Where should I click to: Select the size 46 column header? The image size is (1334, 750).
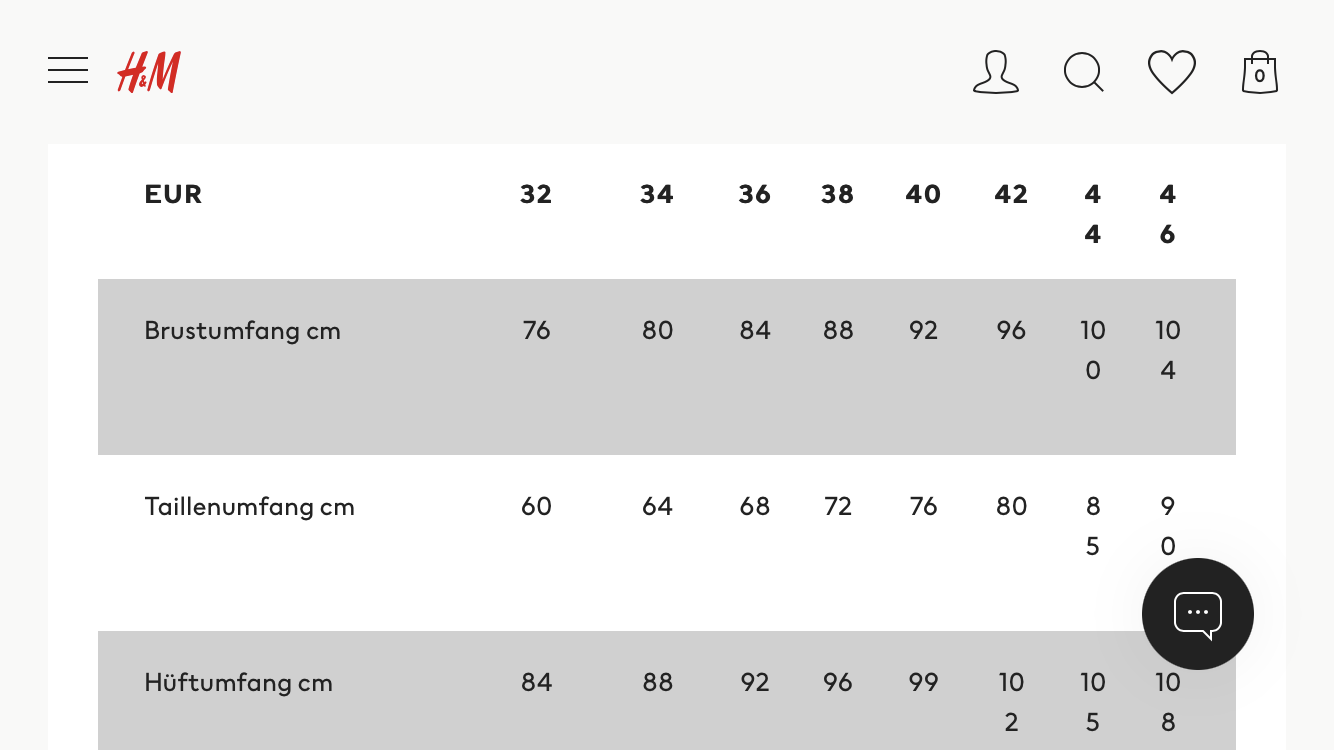tap(1167, 214)
